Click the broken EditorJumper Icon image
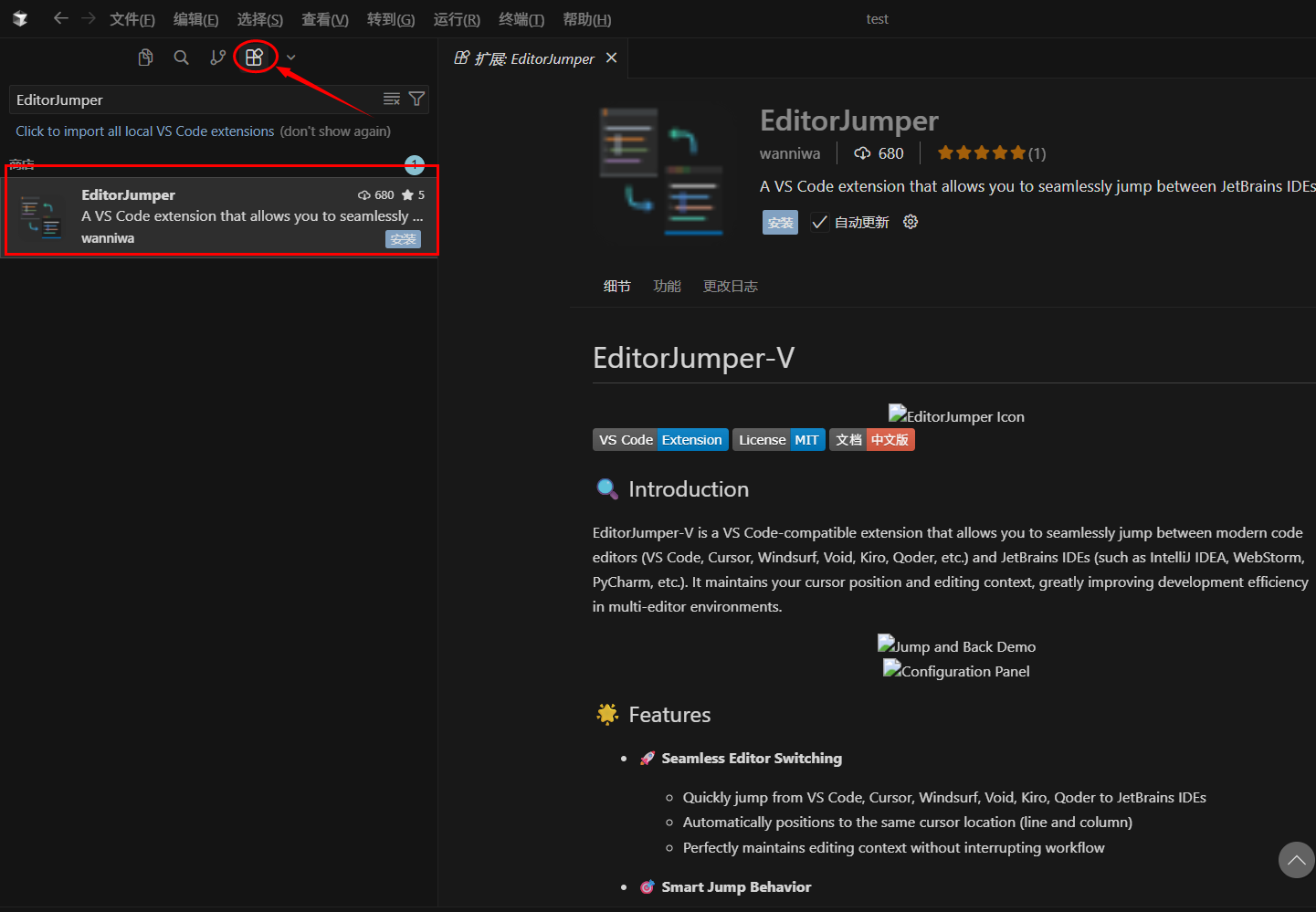 point(956,415)
